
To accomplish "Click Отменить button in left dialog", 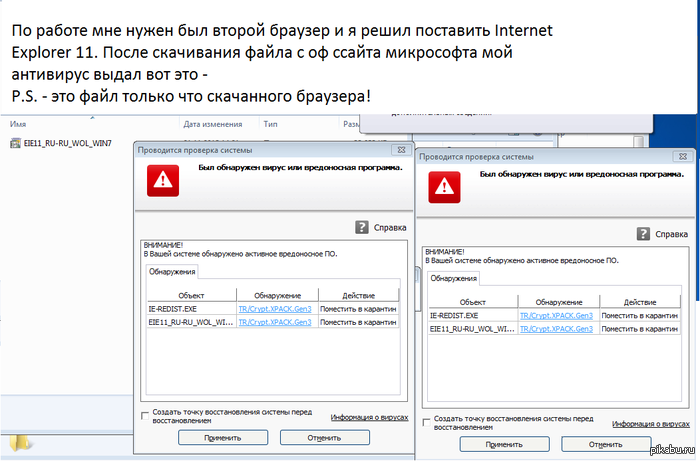I will pyautogui.click(x=325, y=438).
